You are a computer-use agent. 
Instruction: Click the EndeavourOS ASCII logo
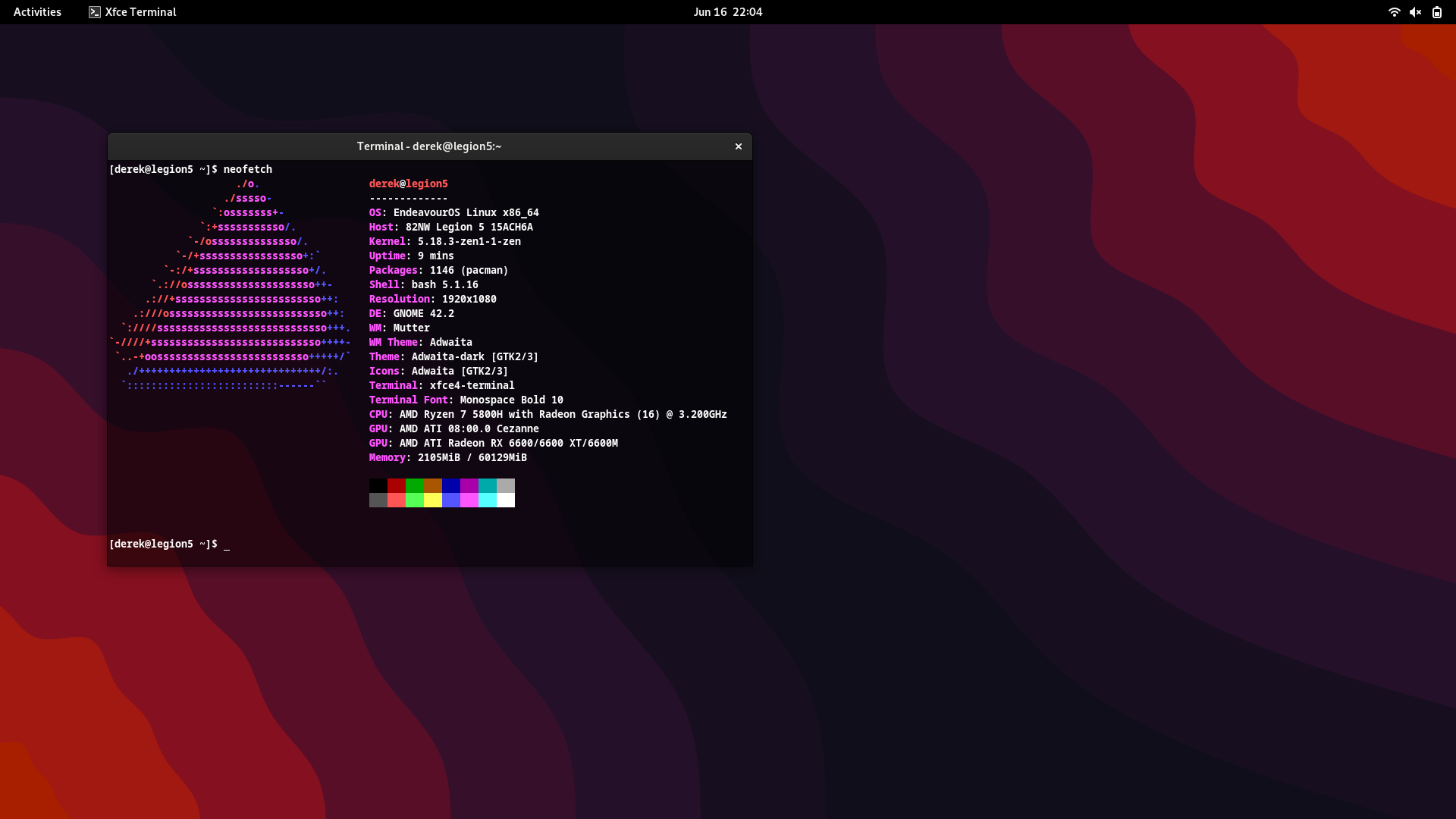pyautogui.click(x=231, y=284)
